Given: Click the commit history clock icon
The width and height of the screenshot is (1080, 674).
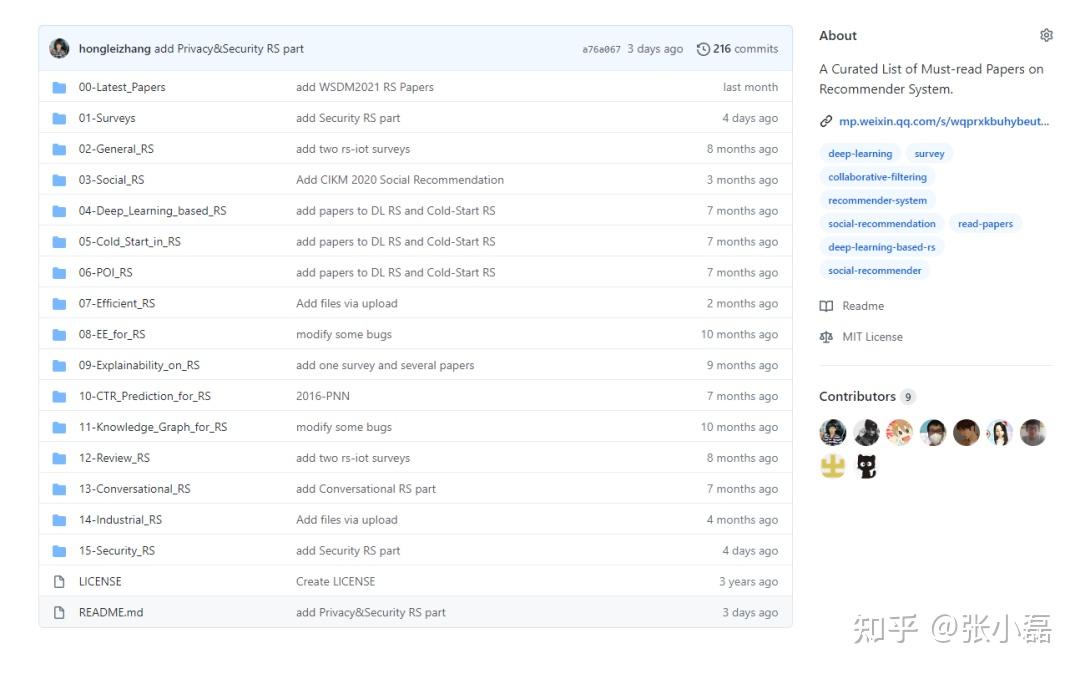Looking at the screenshot, I should tap(703, 49).
